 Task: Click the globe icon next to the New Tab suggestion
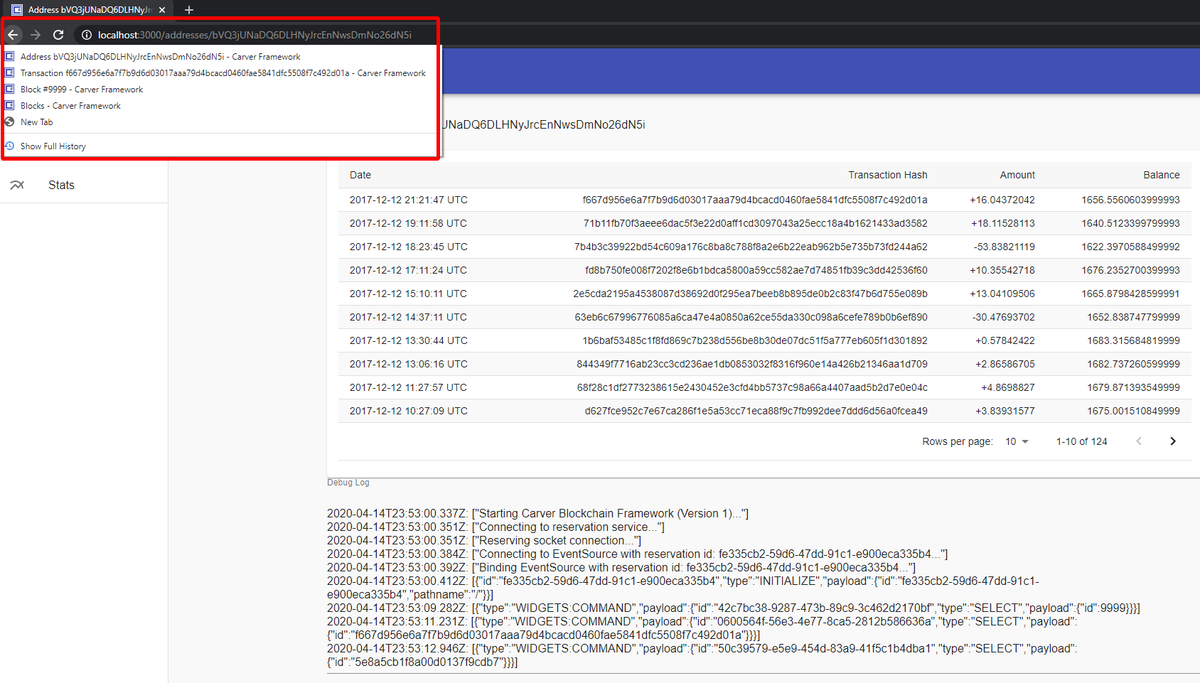pyautogui.click(x=12, y=121)
